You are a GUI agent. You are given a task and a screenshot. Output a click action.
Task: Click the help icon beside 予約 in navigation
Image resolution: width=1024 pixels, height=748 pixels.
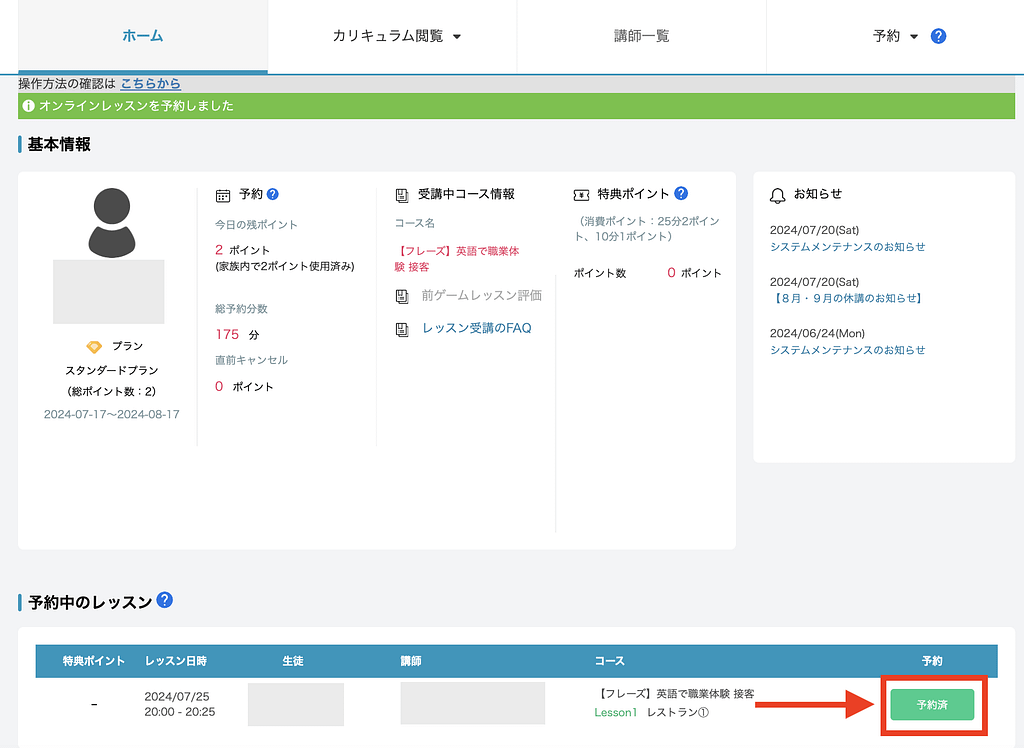(938, 36)
